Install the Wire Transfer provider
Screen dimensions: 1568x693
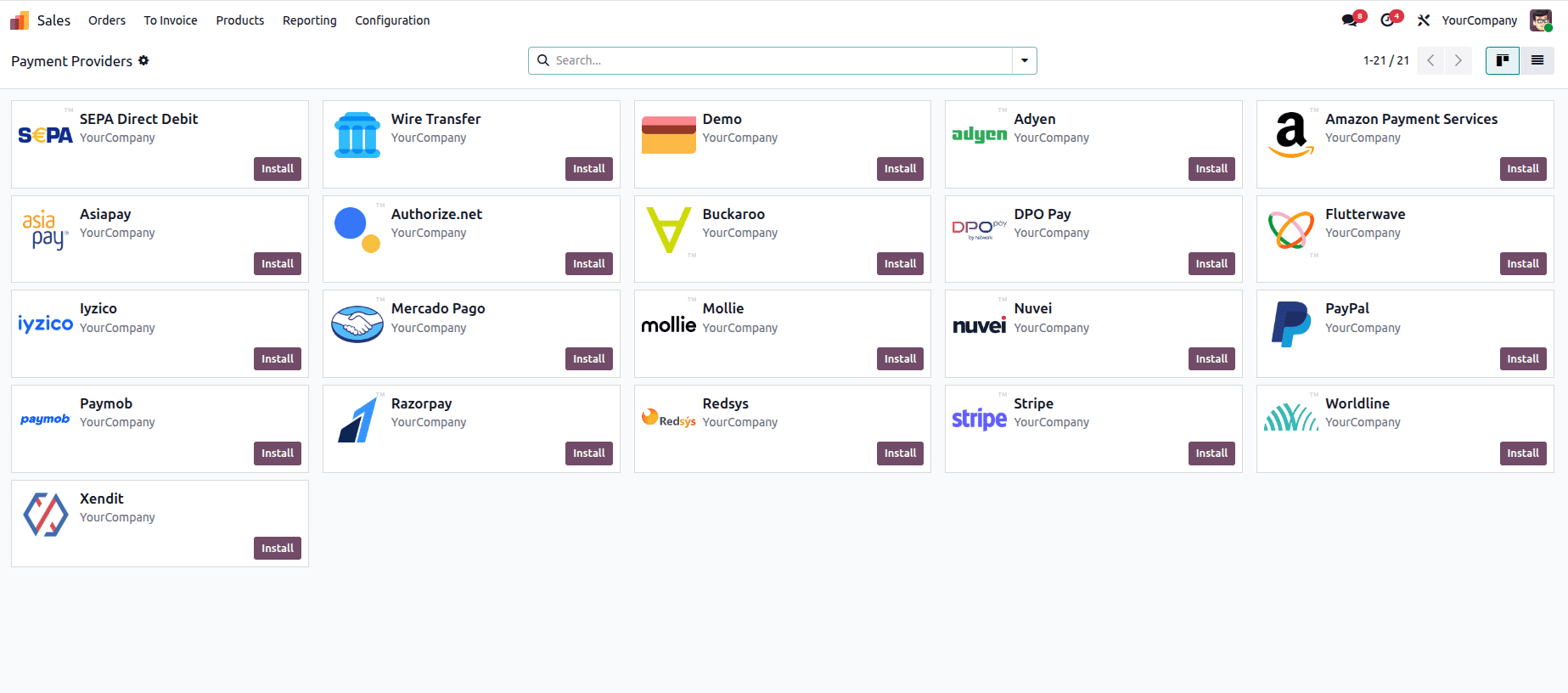click(x=589, y=169)
